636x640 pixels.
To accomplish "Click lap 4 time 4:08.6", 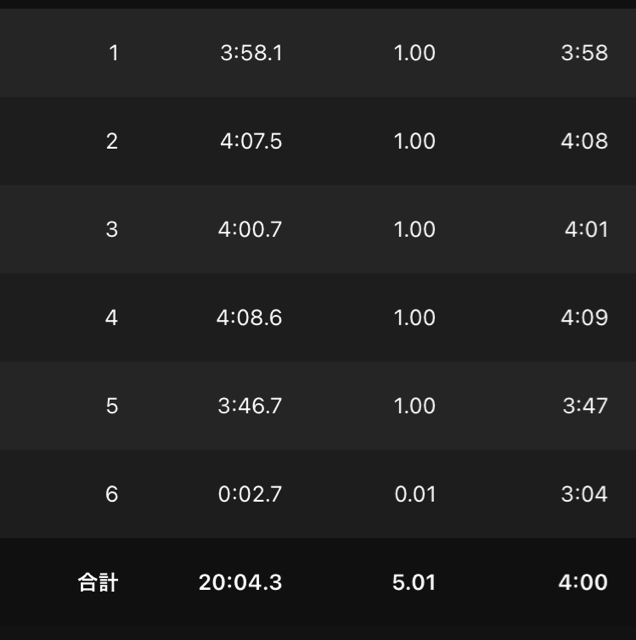I will coord(249,317).
